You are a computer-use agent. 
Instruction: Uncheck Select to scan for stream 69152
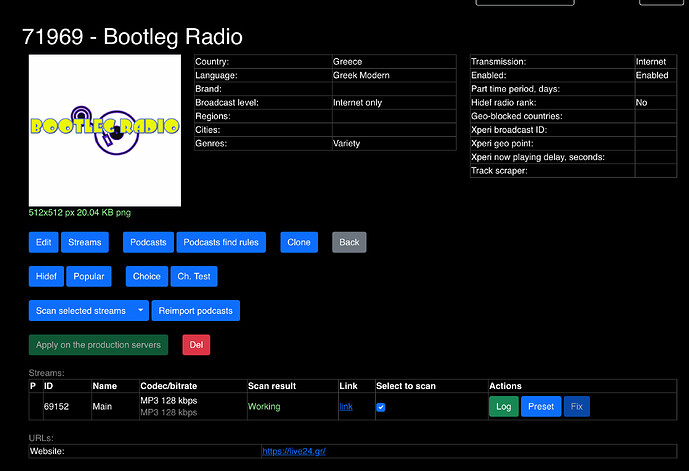click(381, 407)
